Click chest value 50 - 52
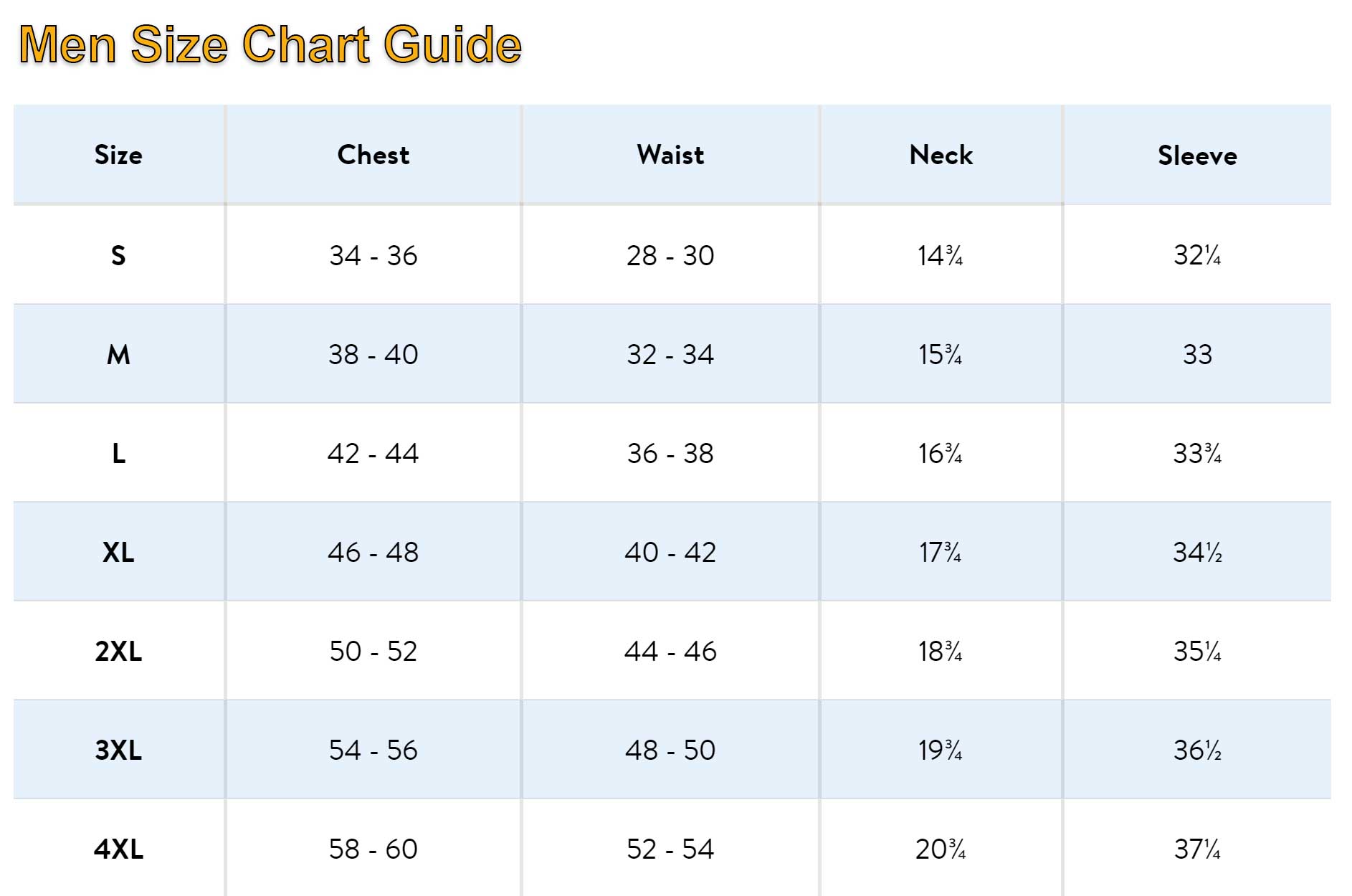The image size is (1352, 896). click(373, 651)
